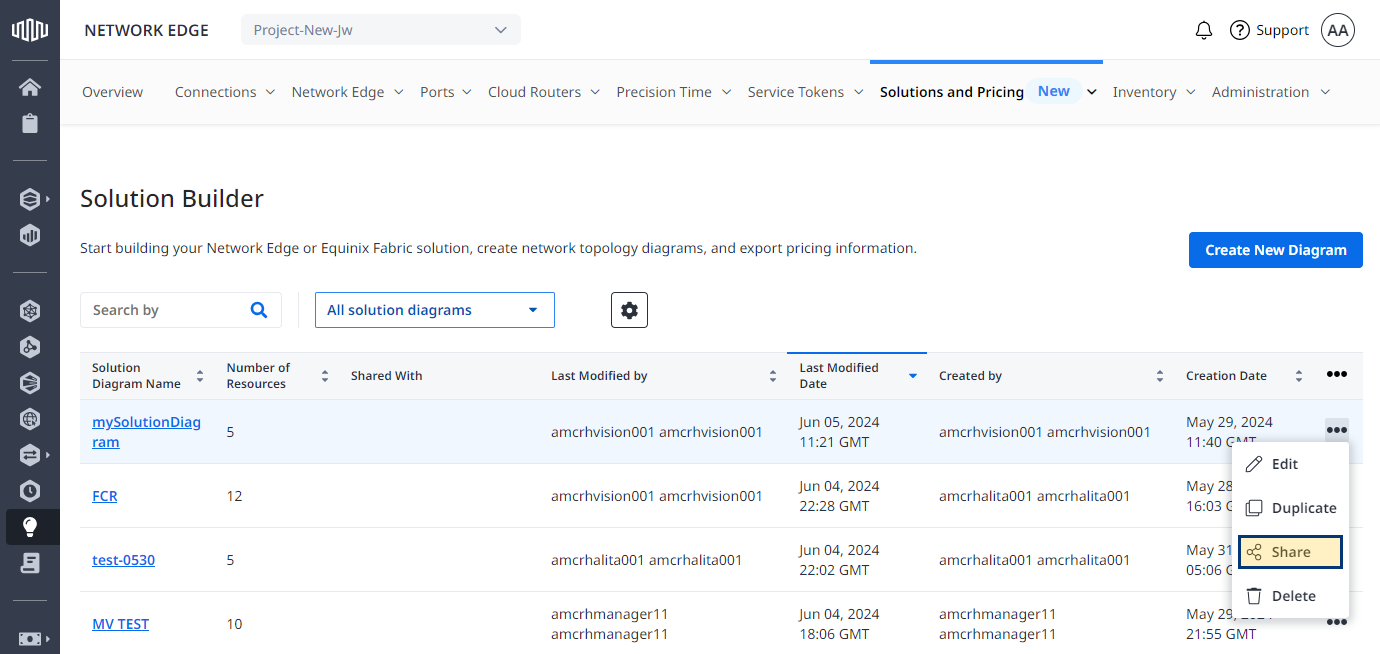Toggle Last Modified Date sort arrow
Screen dimensions: 1380x654
(x=913, y=376)
